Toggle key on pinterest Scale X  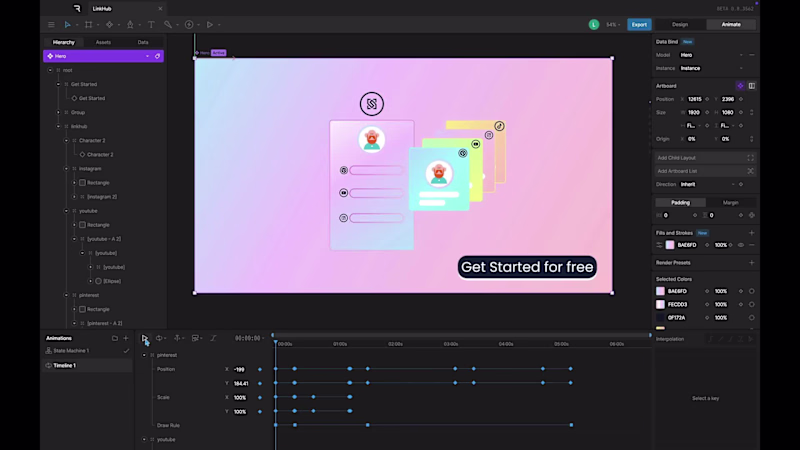point(260,397)
